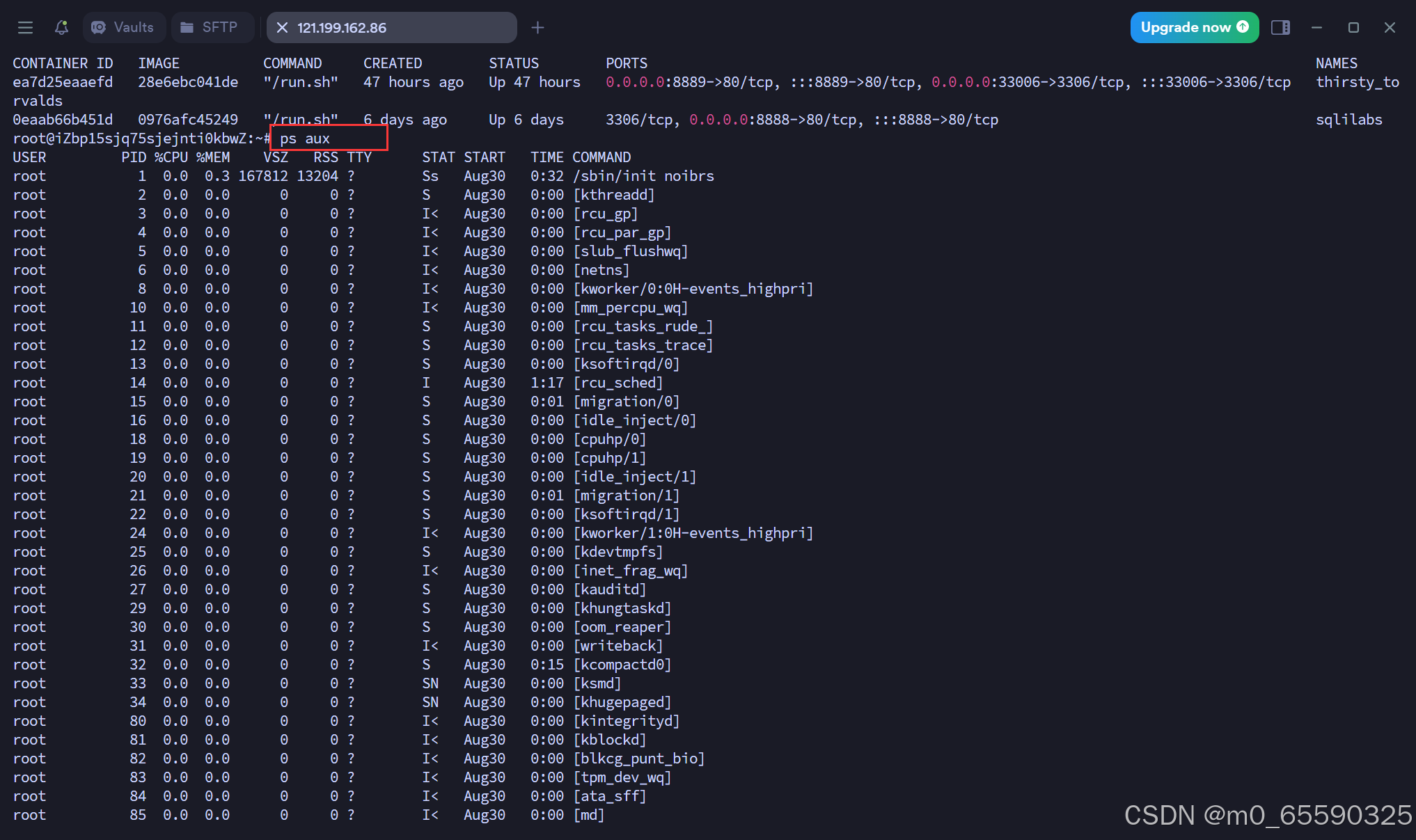Close the 121.199.162.86 session tab
1416x840 pixels.
(283, 27)
